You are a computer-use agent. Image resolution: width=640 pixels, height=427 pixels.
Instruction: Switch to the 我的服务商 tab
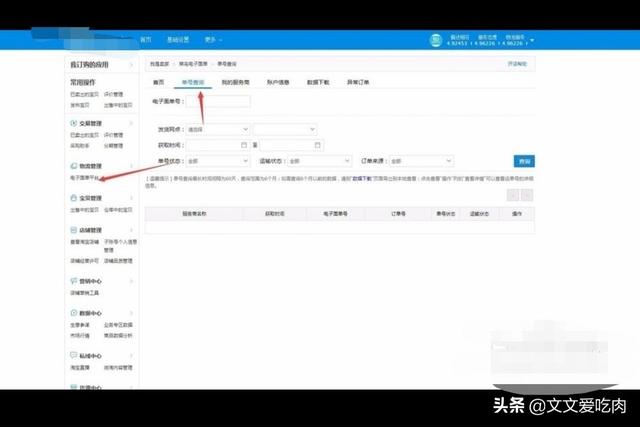(235, 81)
